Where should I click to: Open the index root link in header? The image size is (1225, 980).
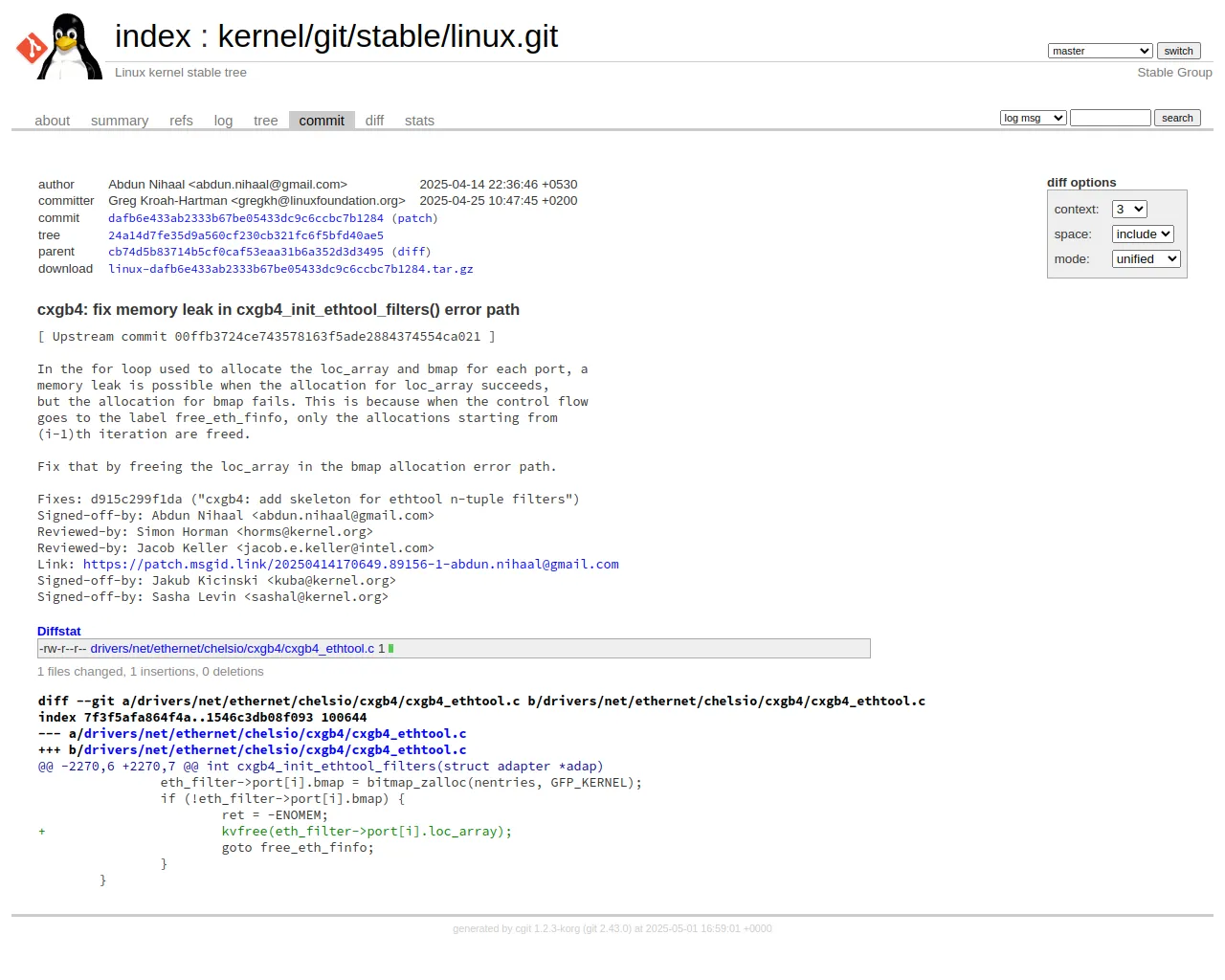[x=153, y=36]
